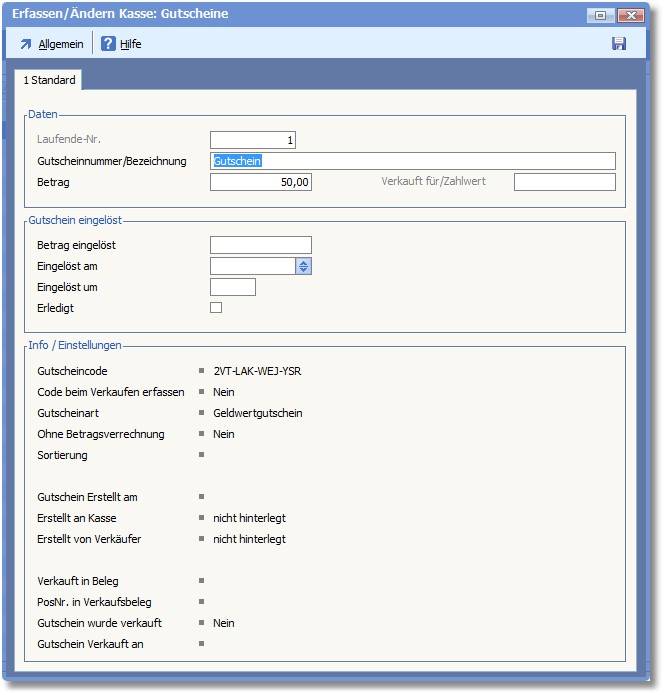The image size is (664, 695).
Task: Click Nein beside Gutschein wurde verkauft
Action: tap(224, 623)
